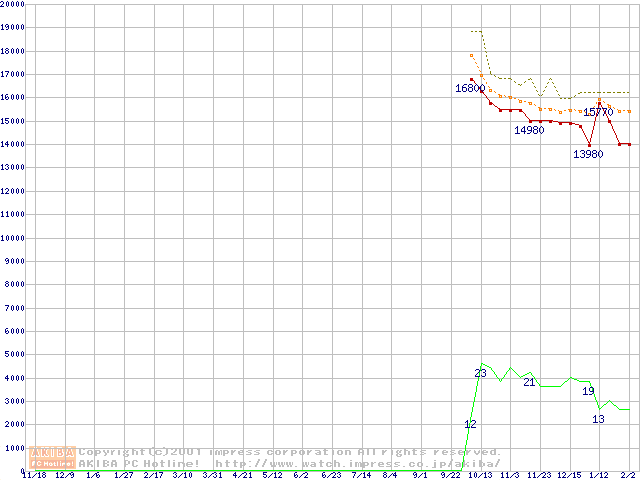Select the 6/23 date axis label
The height and width of the screenshot is (480, 640).
pos(331,475)
